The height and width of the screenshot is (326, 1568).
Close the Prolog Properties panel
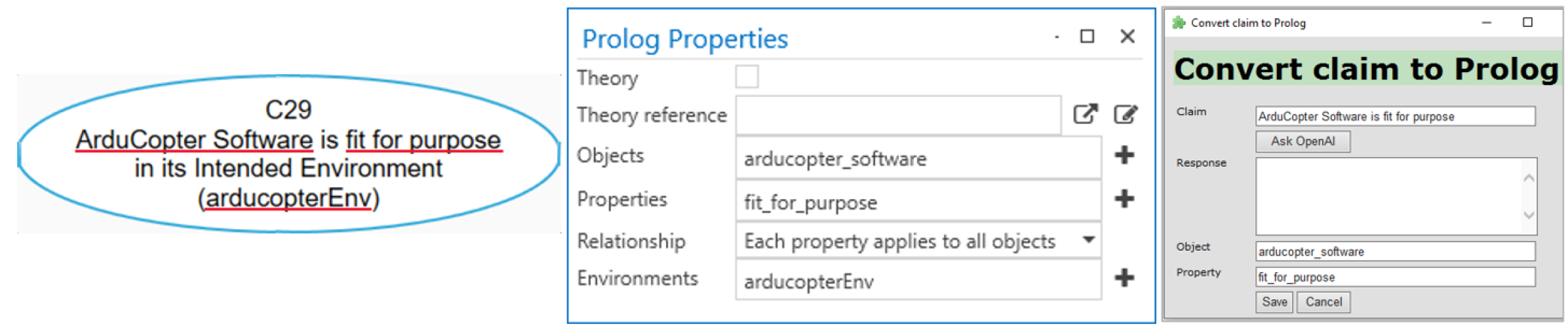1127,37
